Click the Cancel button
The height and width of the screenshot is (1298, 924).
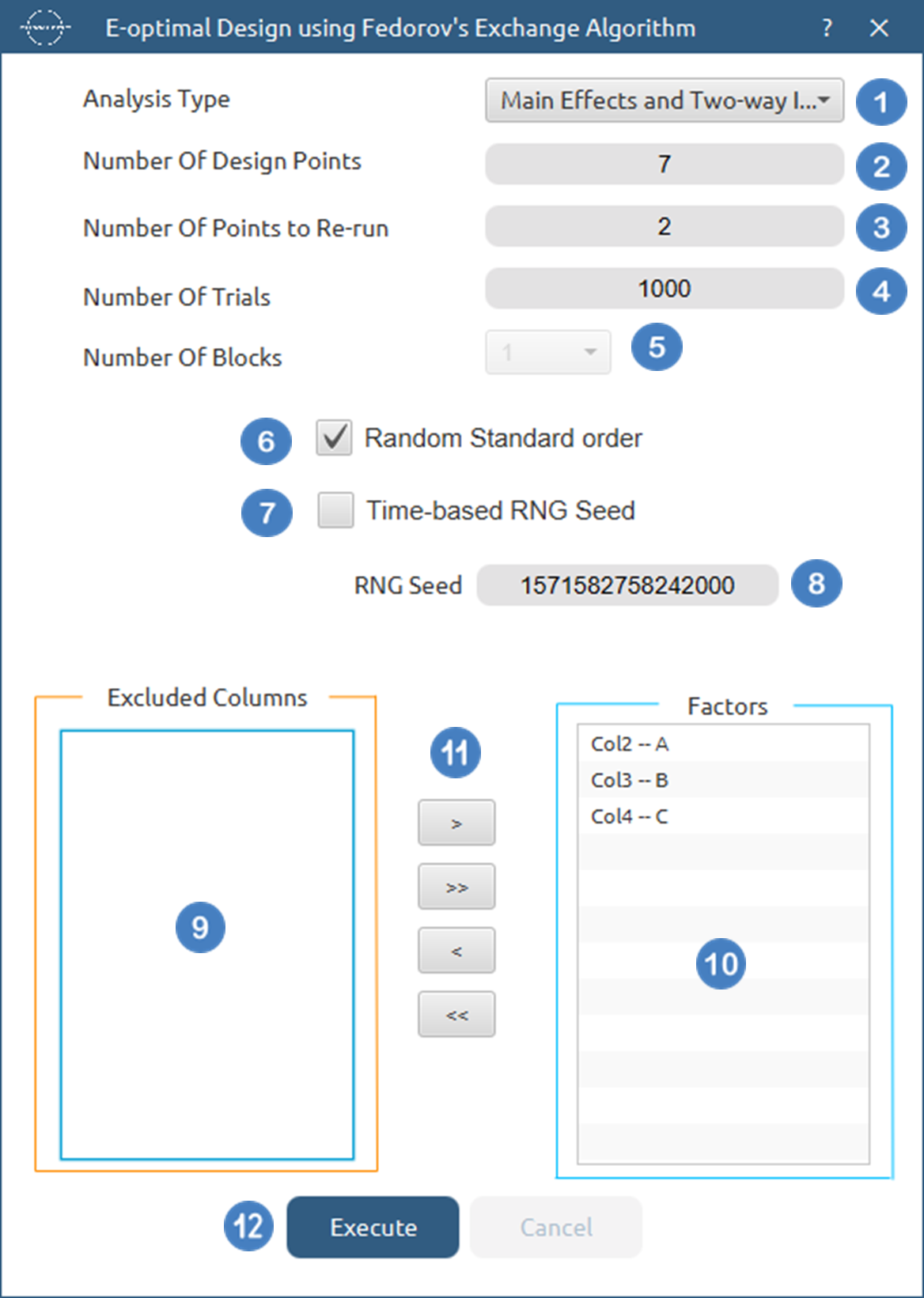pos(555,1227)
